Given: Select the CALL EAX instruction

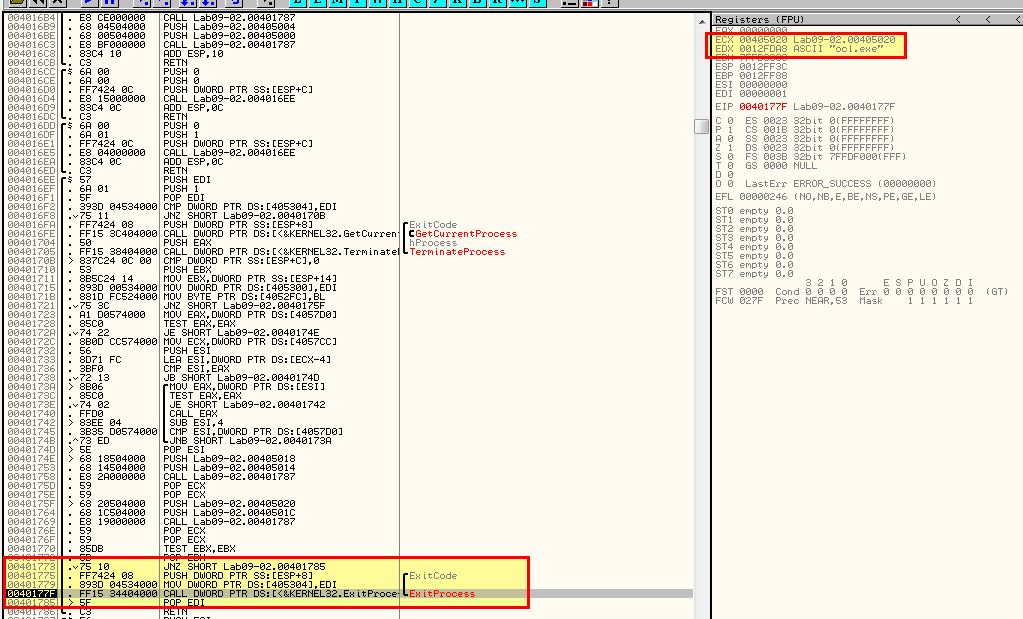Looking at the screenshot, I should [x=193, y=414].
